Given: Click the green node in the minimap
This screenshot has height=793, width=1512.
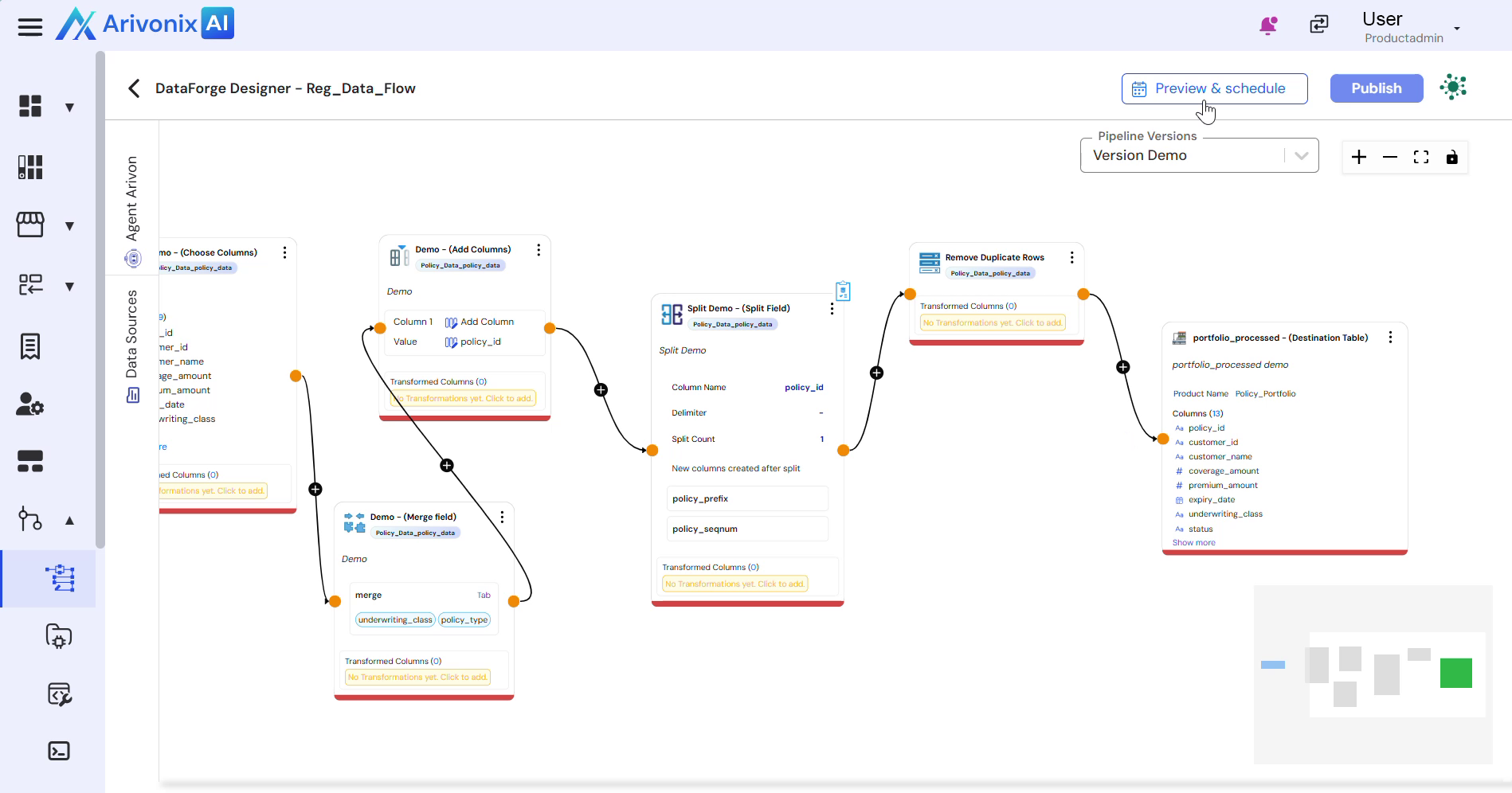Looking at the screenshot, I should tap(1455, 673).
